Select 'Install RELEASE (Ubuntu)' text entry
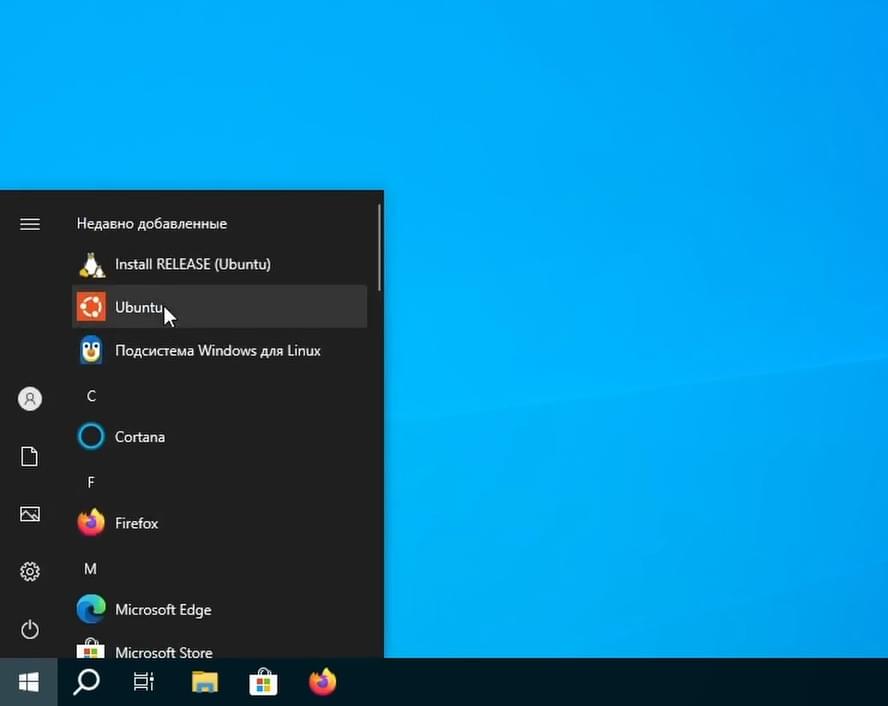This screenshot has width=888, height=706. point(193,264)
